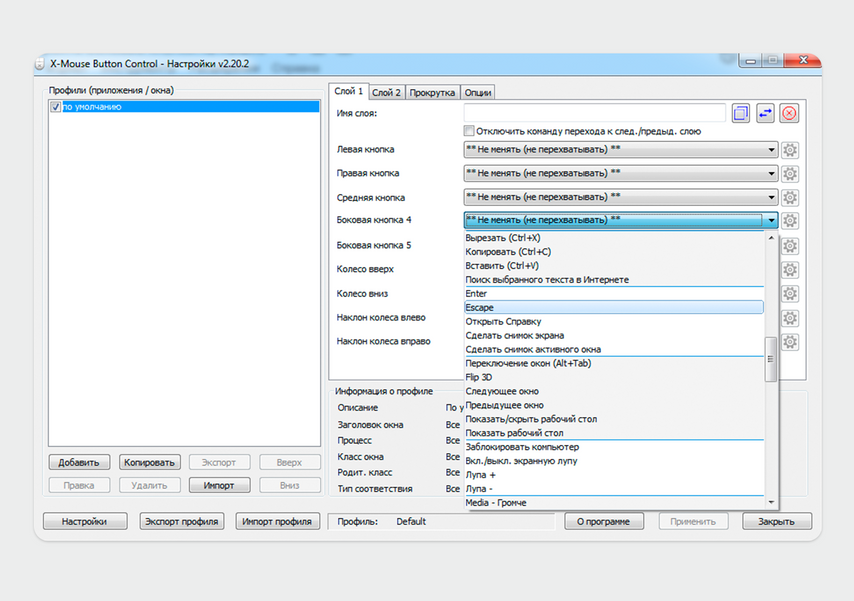Viewport: 854px width, 601px height.
Task: Choose Открыть Справку from the list
Action: (614, 321)
